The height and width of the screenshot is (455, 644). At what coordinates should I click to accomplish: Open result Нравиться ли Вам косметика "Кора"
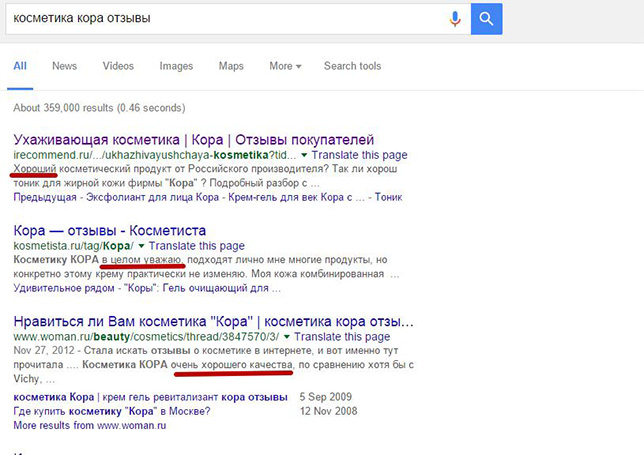pyautogui.click(x=214, y=321)
